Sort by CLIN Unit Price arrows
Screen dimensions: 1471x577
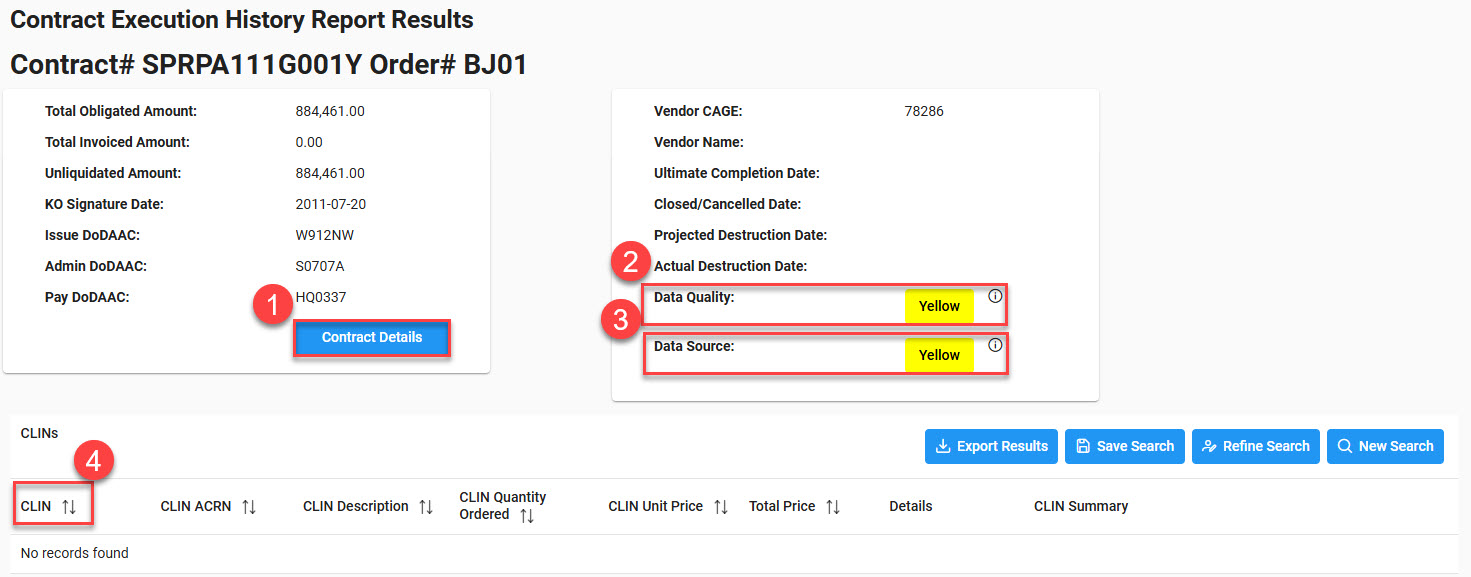point(721,507)
